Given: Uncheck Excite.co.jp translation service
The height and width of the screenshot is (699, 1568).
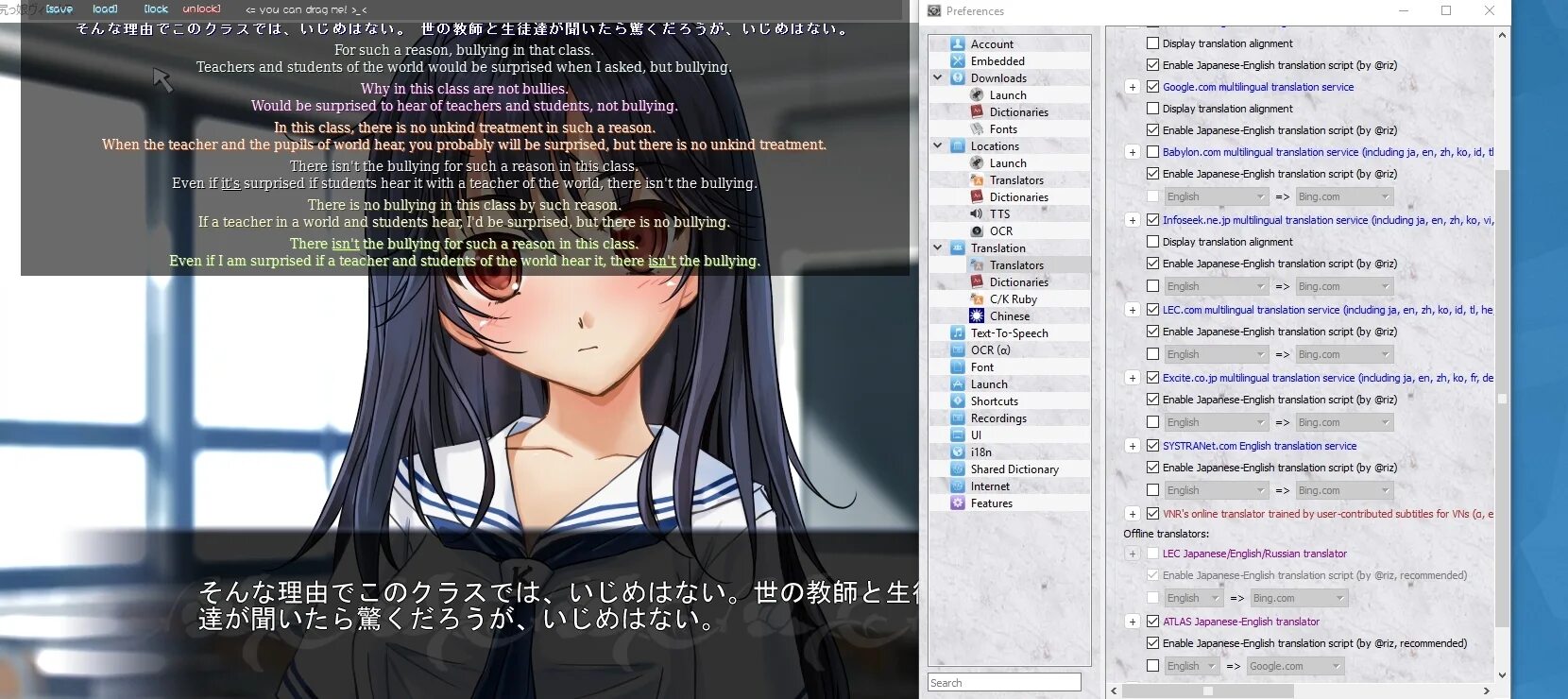Looking at the screenshot, I should tap(1152, 378).
